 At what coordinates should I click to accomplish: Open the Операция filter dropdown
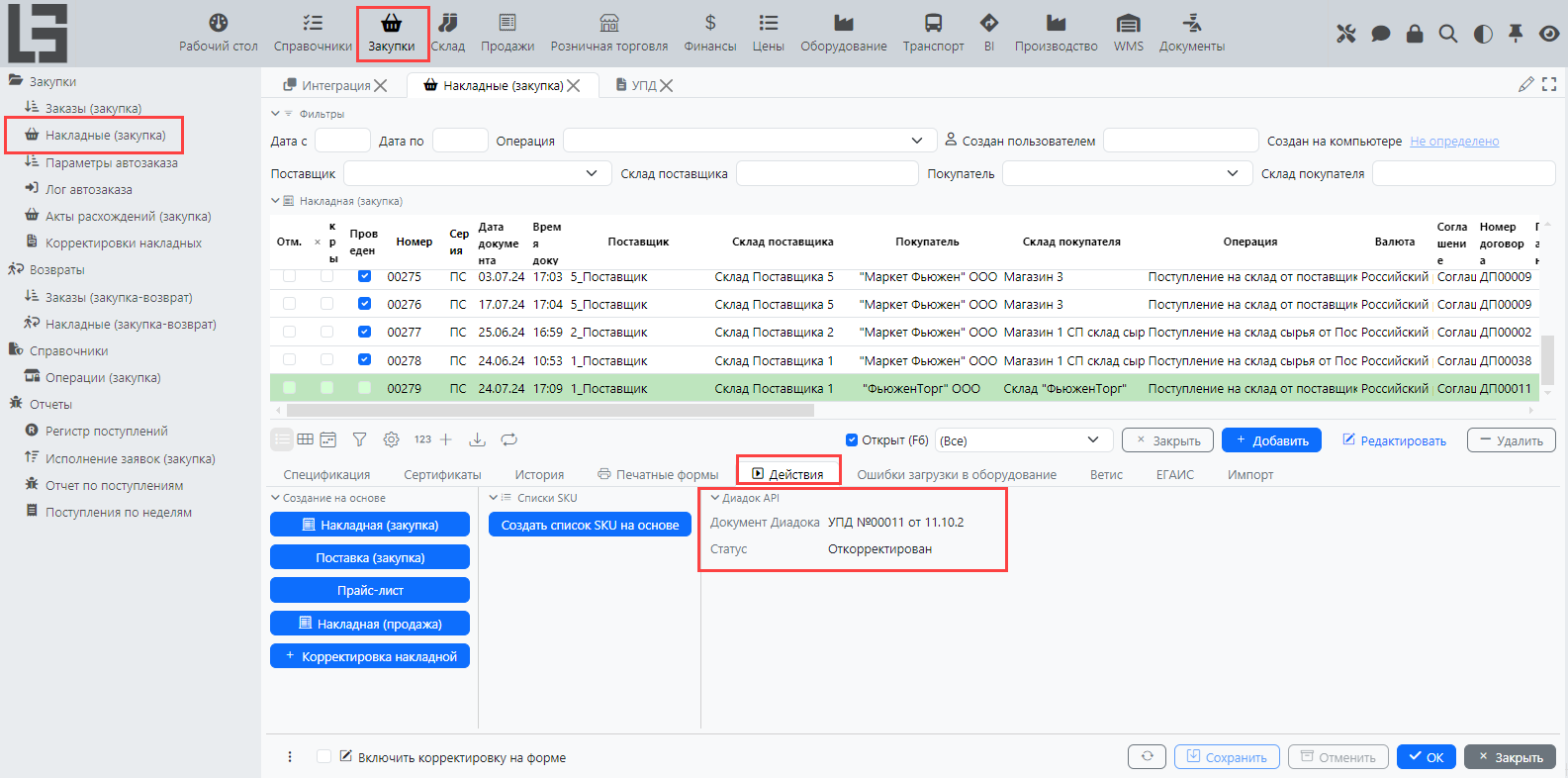coord(916,142)
